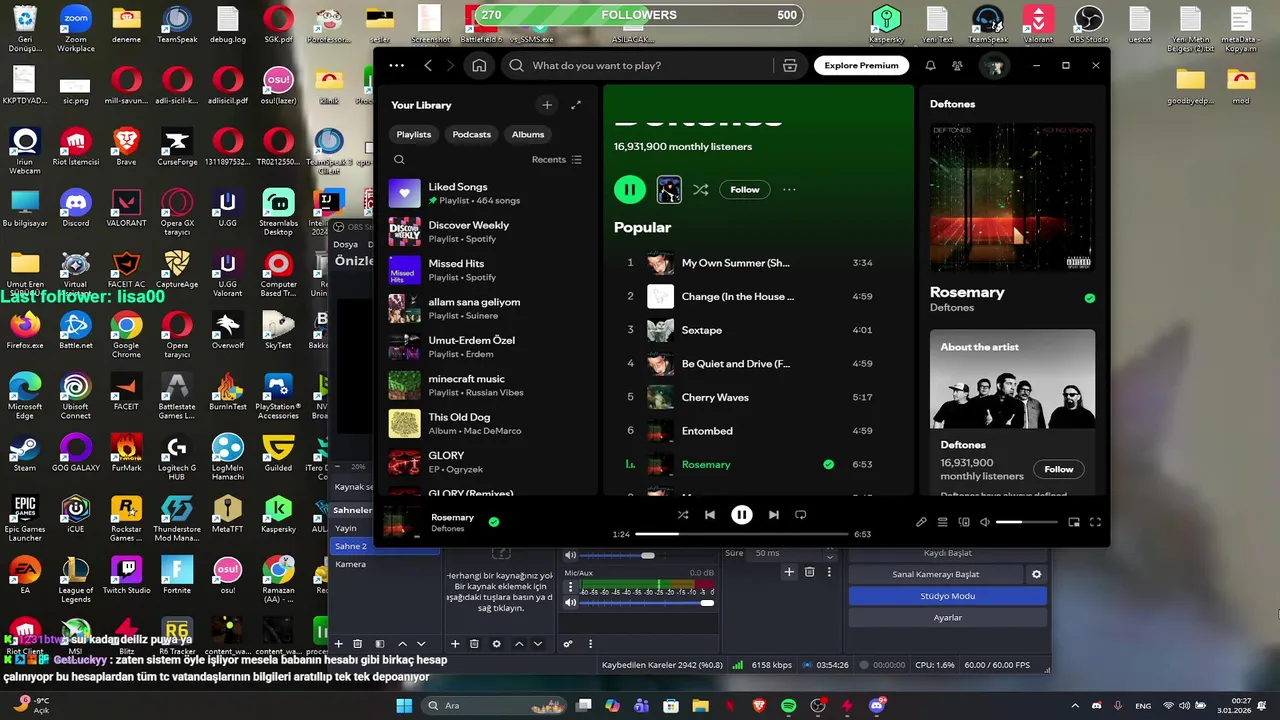
Task: Enter Spotify full screen mode
Action: [x=1095, y=522]
